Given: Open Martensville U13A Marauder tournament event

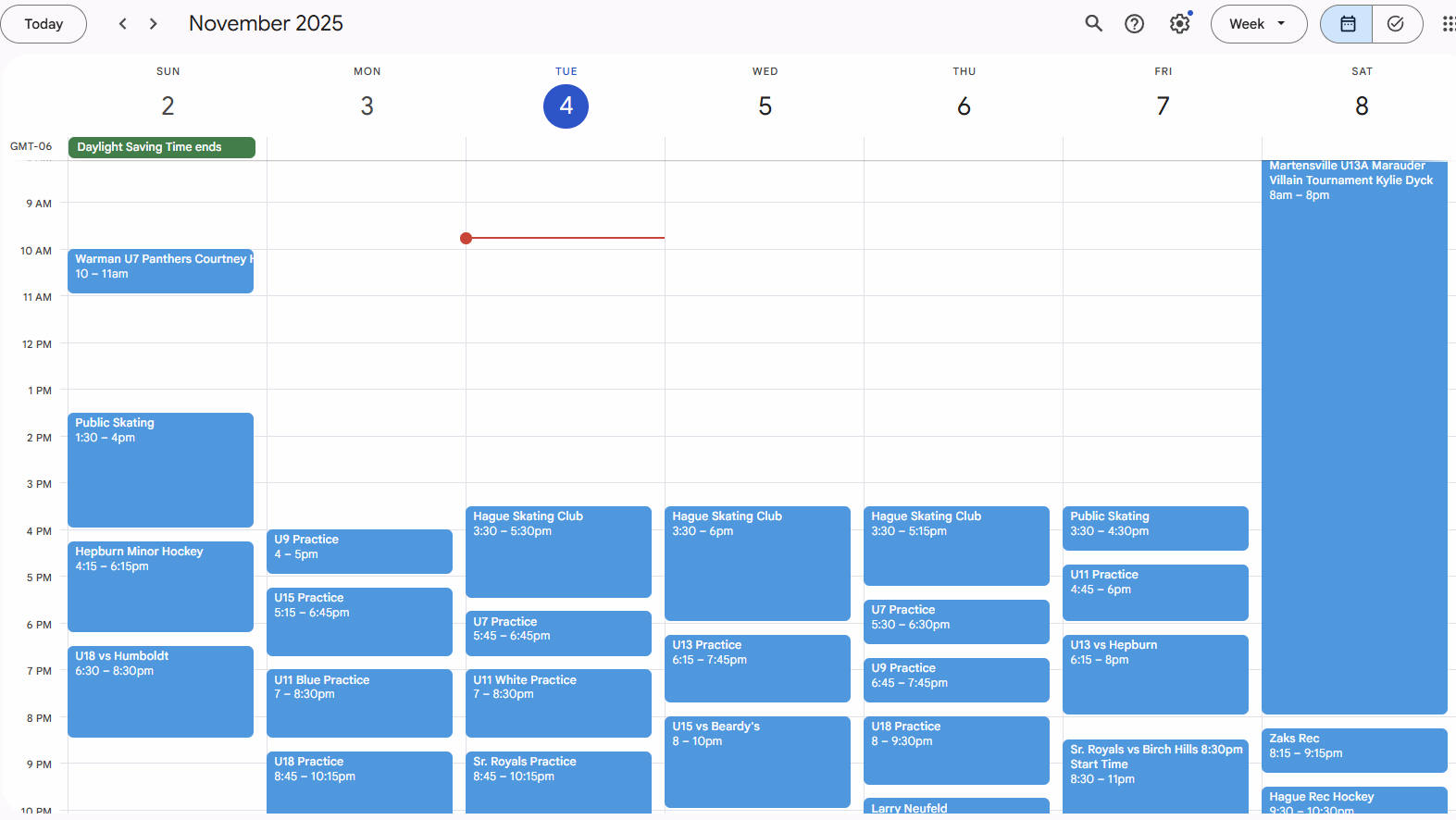Looking at the screenshot, I should tap(1353, 435).
